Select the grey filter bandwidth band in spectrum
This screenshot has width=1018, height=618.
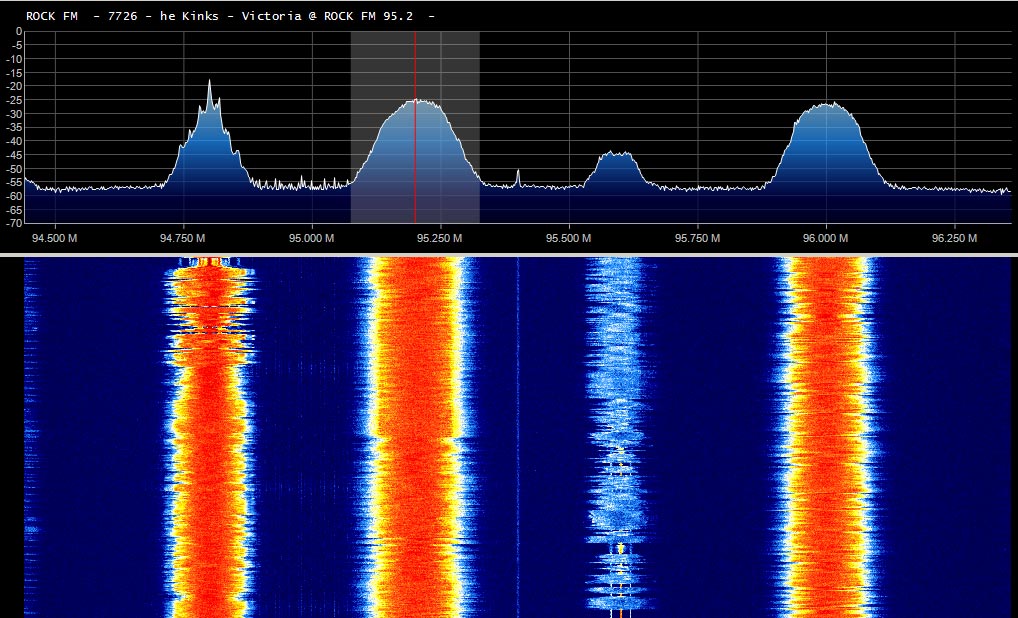point(415,127)
